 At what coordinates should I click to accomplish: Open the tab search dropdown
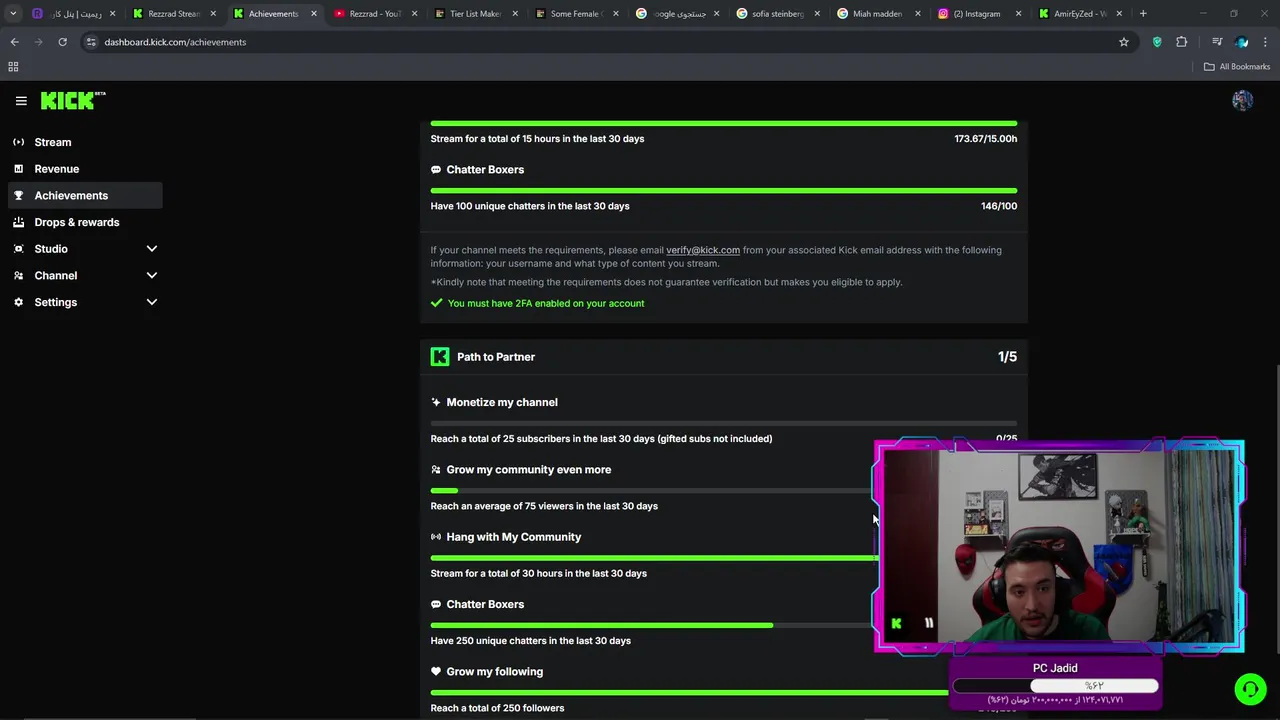13,14
